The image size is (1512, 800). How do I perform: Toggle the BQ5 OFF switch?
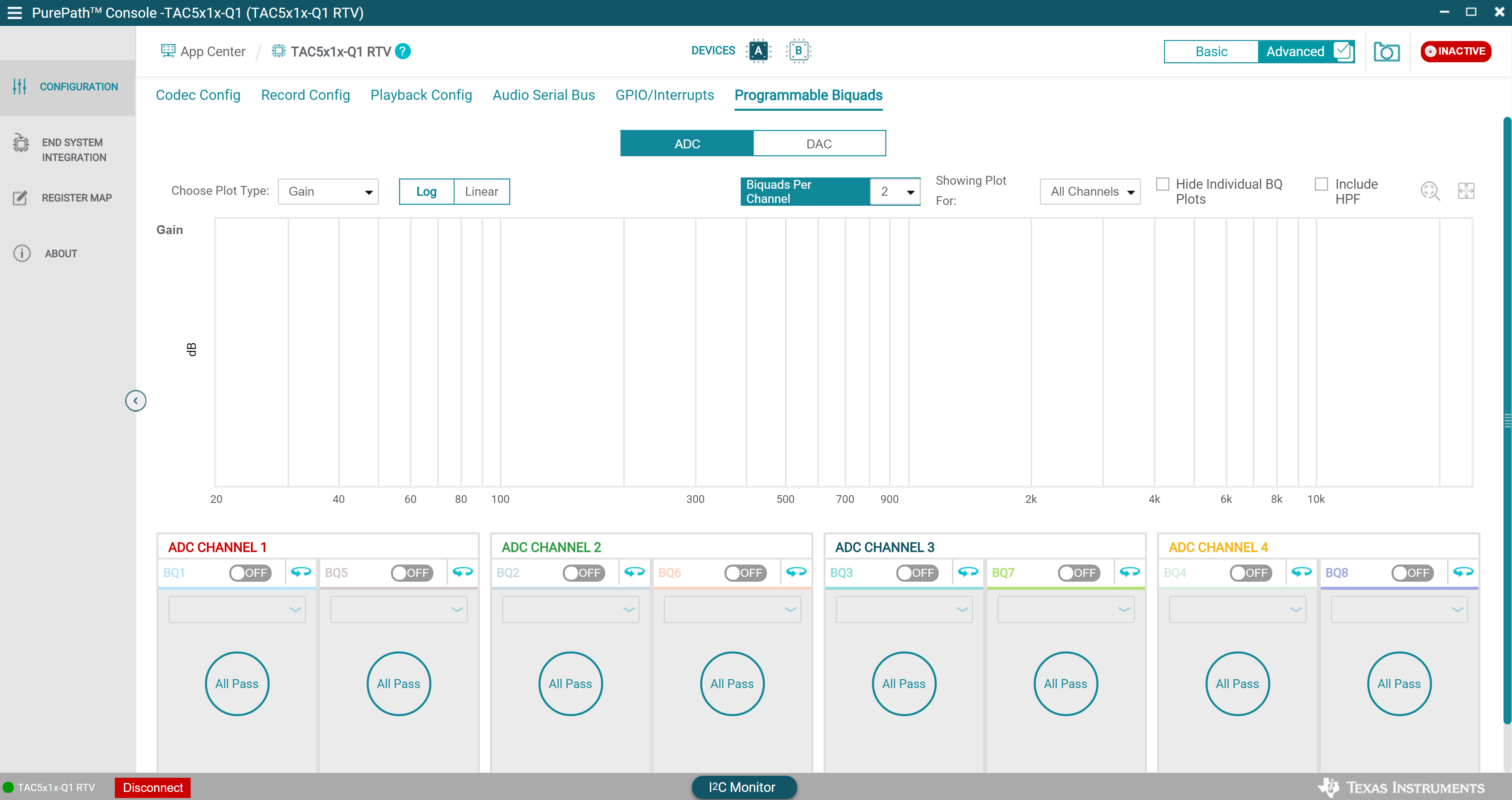[x=412, y=573]
